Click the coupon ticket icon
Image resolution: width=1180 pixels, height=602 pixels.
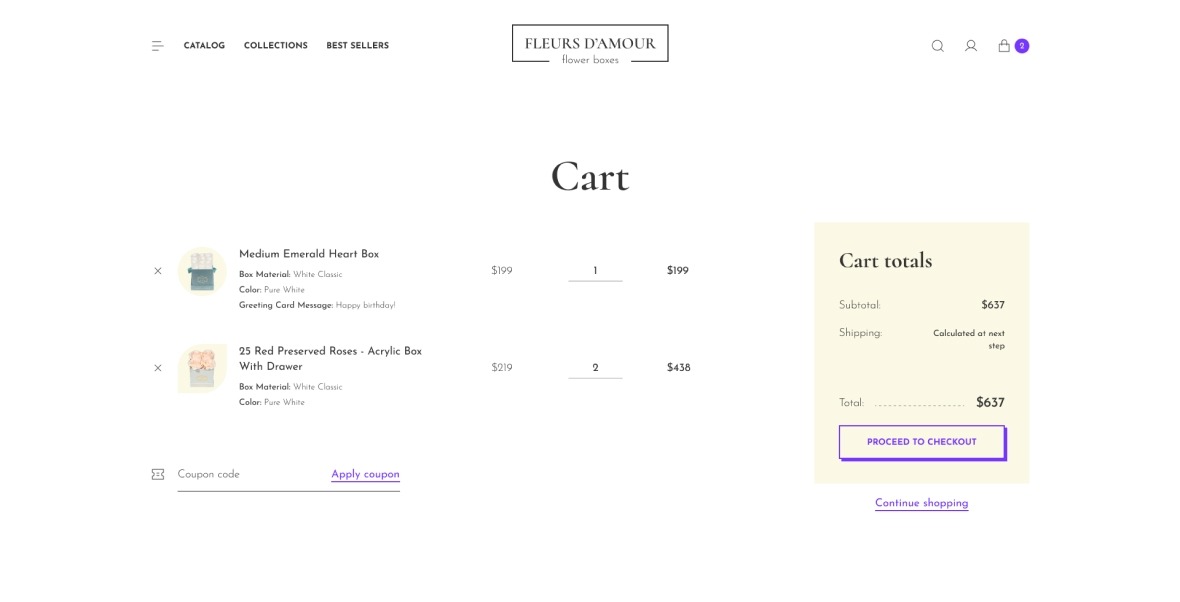[x=158, y=474]
